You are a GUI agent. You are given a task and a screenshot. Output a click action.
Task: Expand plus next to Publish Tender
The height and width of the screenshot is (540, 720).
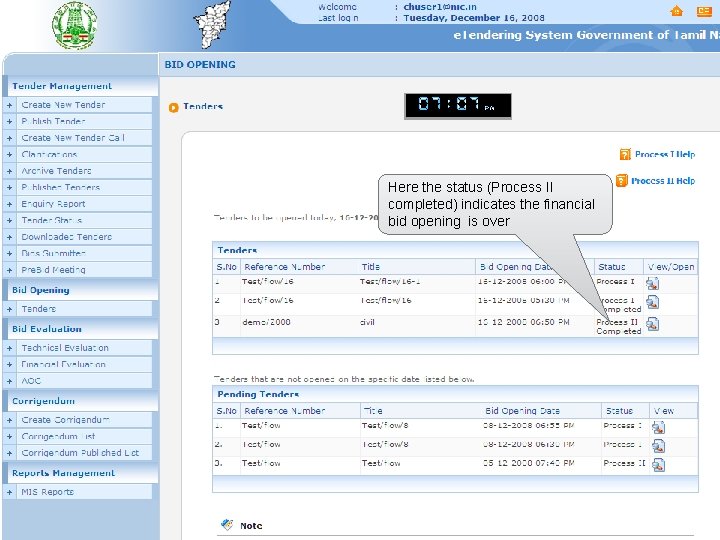click(x=9, y=122)
